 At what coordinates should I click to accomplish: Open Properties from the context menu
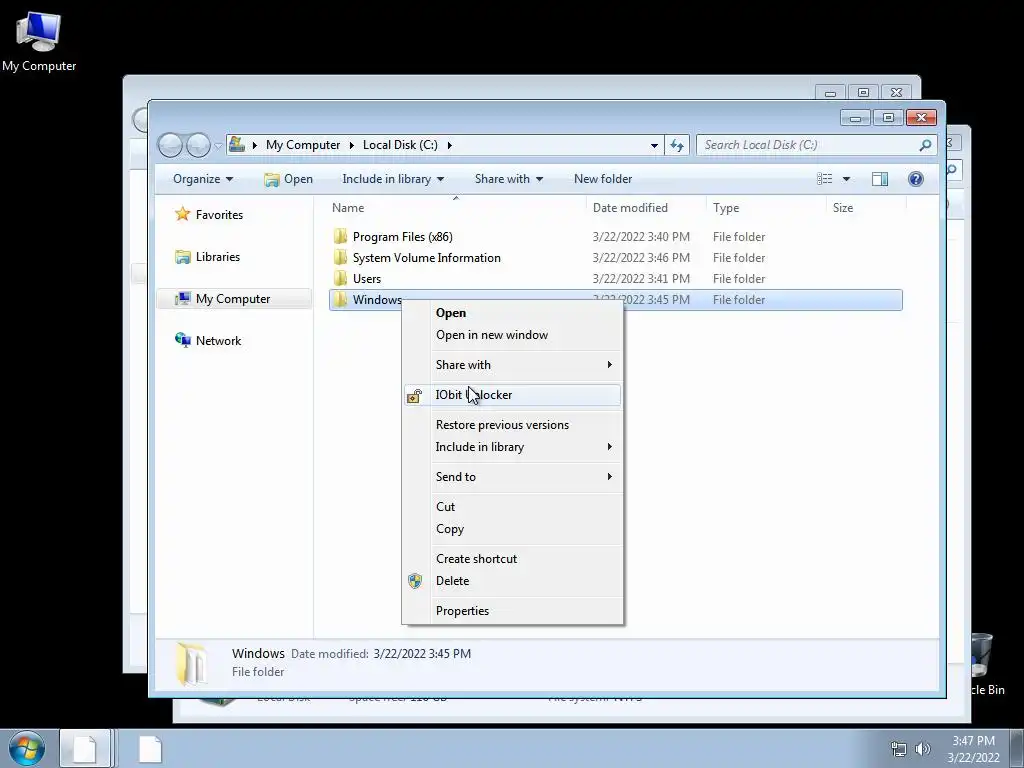513,611
